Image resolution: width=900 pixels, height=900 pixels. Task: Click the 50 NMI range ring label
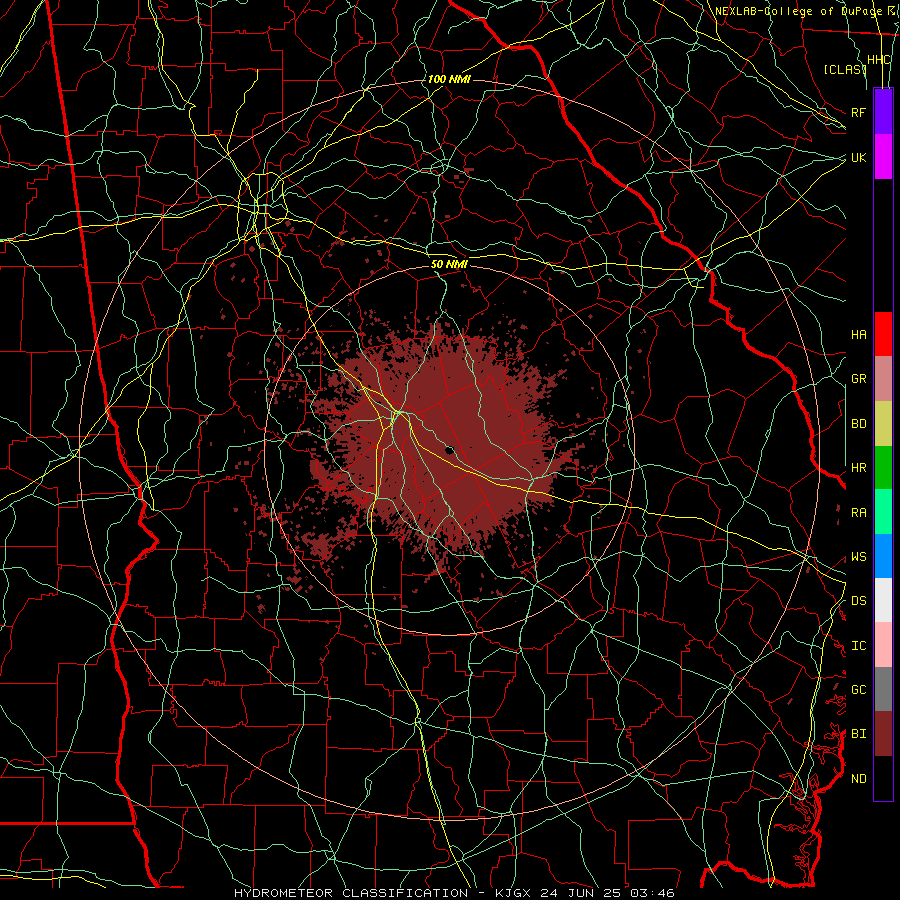coord(449,264)
